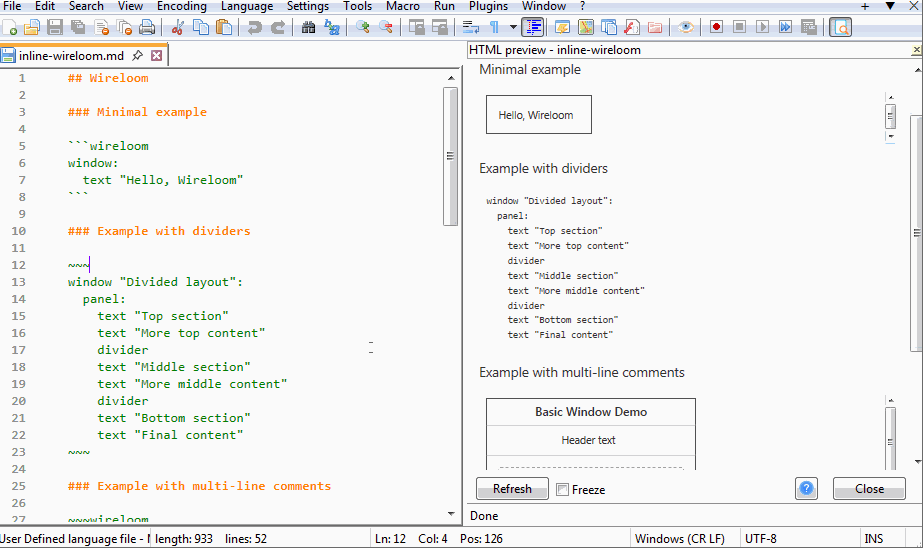Click the Playback macro triangle icon
This screenshot has height=548, width=923.
762,27
